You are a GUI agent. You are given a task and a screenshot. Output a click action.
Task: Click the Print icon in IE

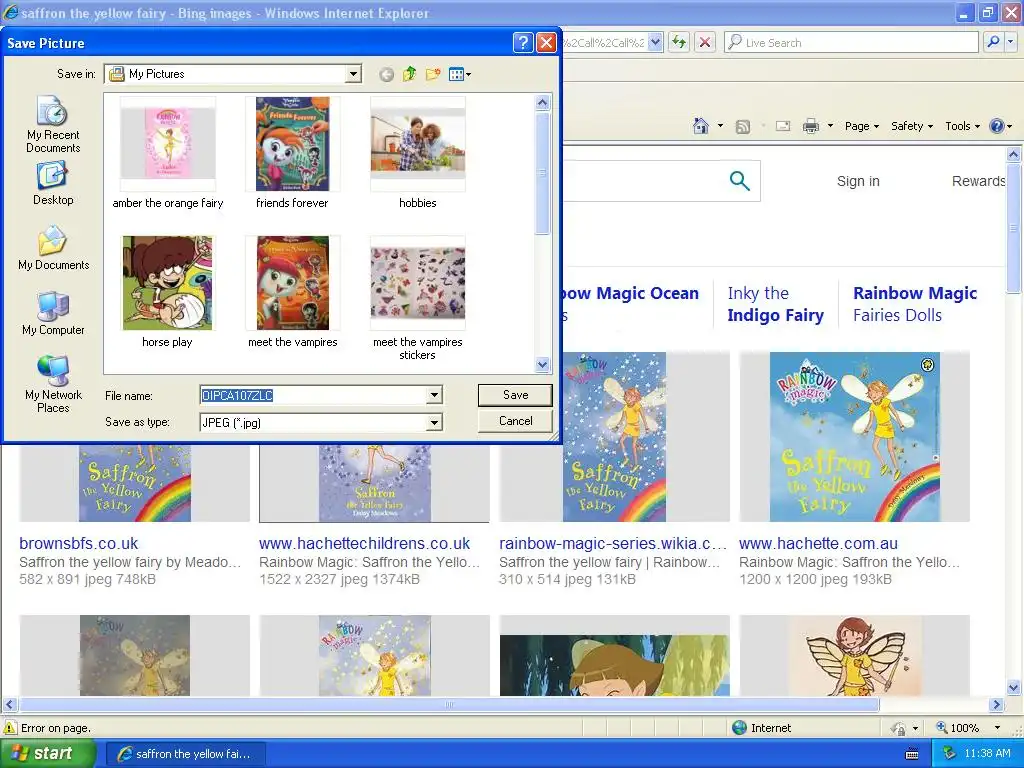810,126
